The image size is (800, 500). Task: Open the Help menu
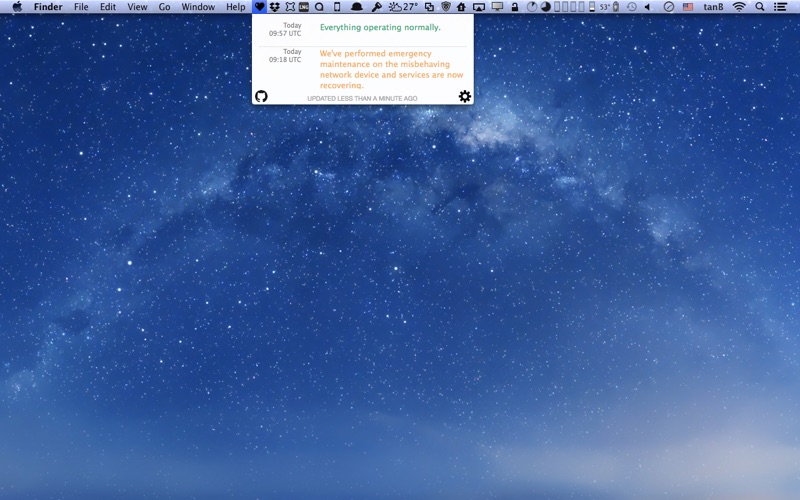tap(236, 7)
